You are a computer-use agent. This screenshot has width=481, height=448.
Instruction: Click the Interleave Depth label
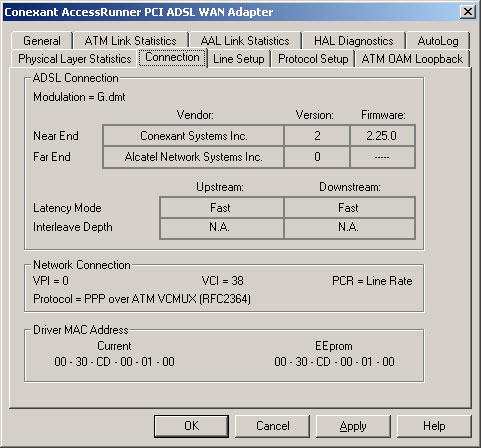tap(73, 227)
